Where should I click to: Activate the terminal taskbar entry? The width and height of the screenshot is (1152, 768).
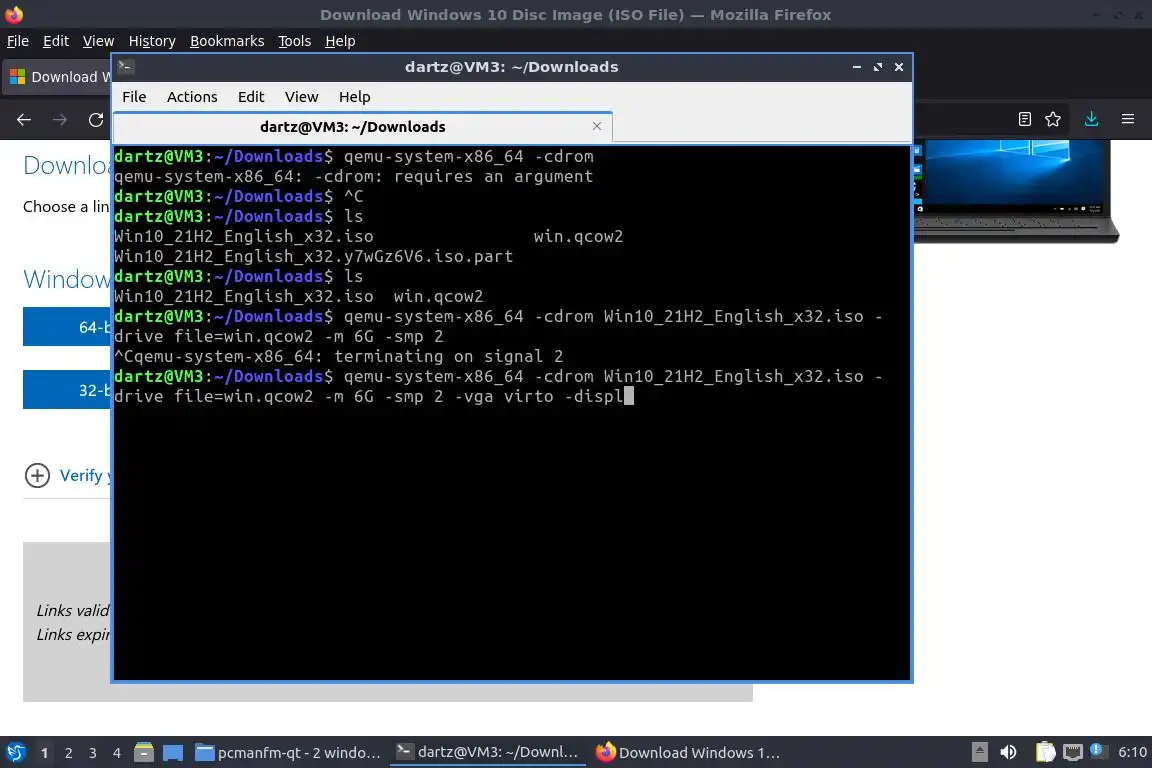pos(487,752)
